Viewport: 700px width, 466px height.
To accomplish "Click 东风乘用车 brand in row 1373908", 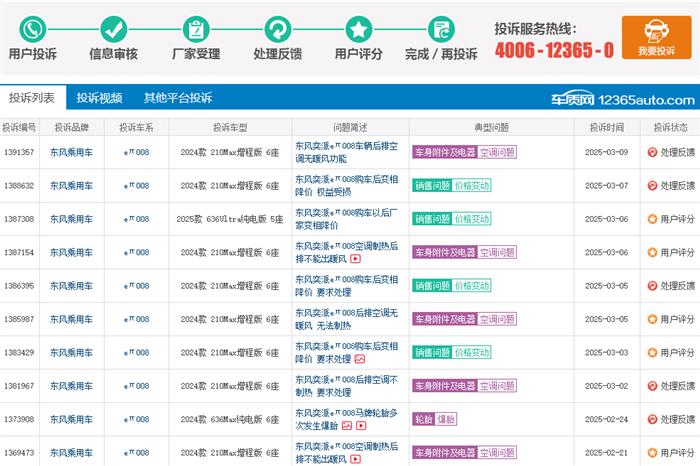I will 71,419.
